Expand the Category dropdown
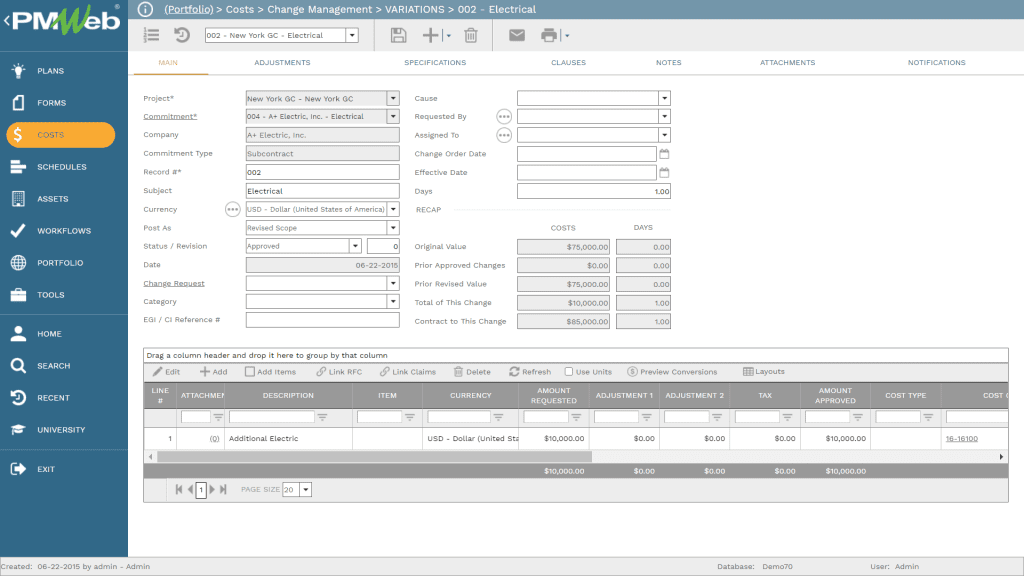1024x576 pixels. [x=393, y=302]
